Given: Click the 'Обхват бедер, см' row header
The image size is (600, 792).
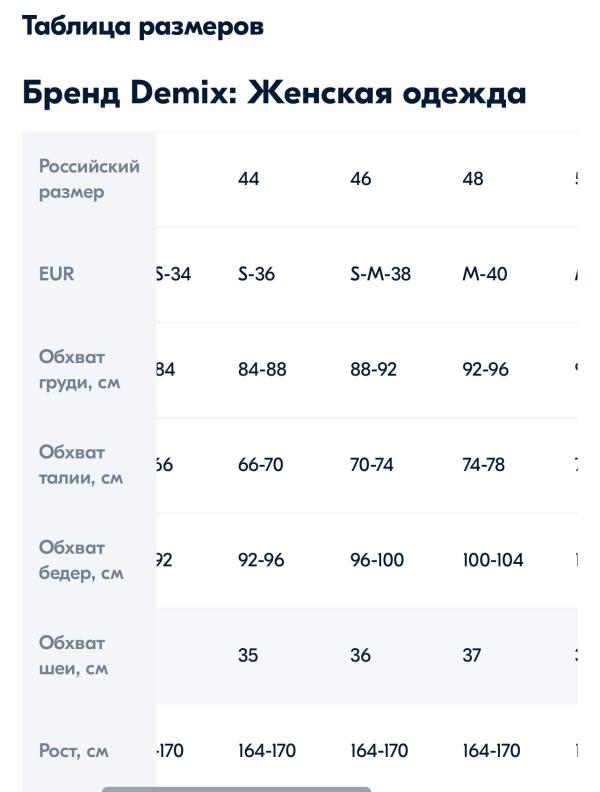Looking at the screenshot, I should coord(81,561).
